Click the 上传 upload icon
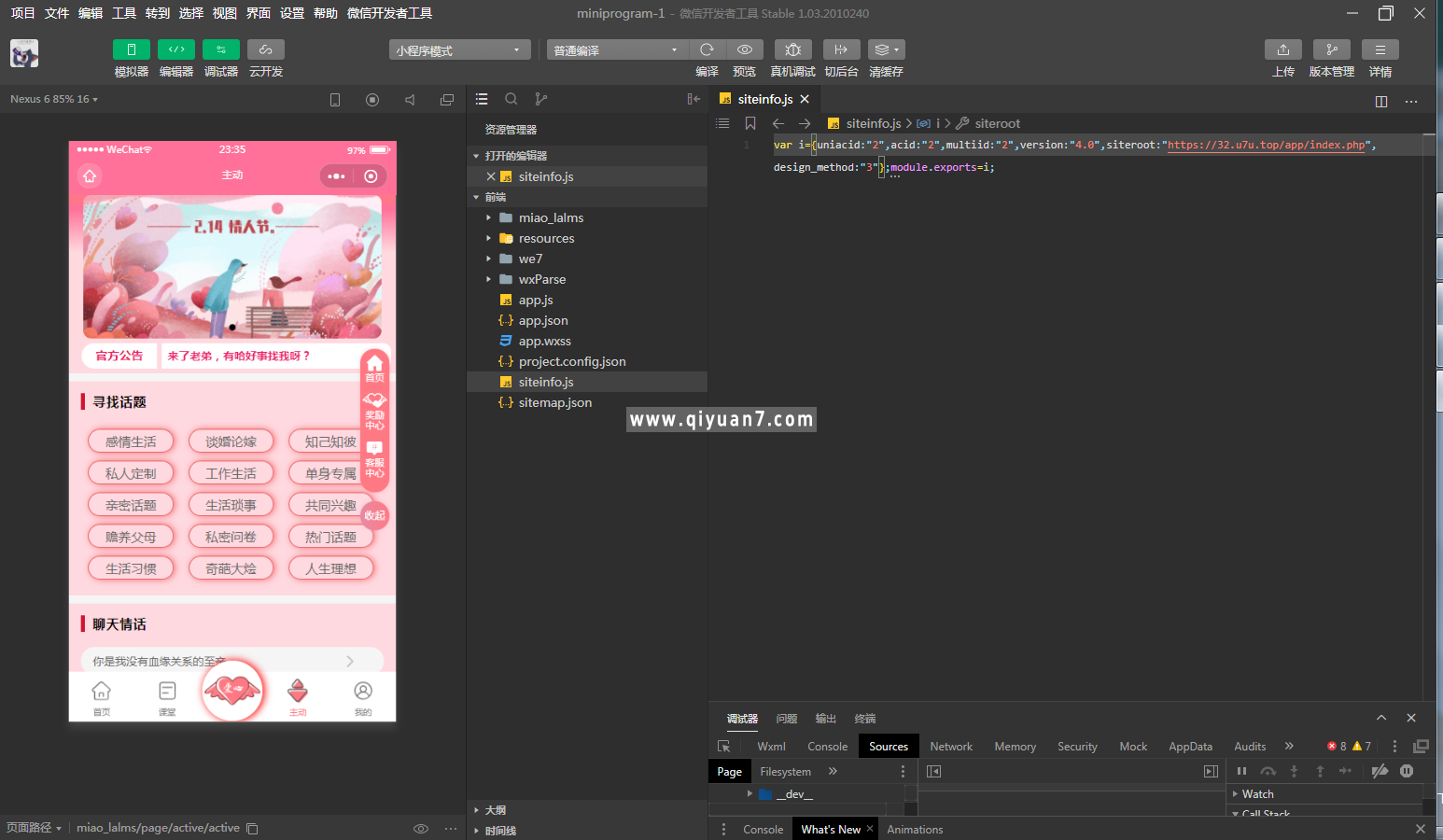Image resolution: width=1443 pixels, height=840 pixels. 1282,49
